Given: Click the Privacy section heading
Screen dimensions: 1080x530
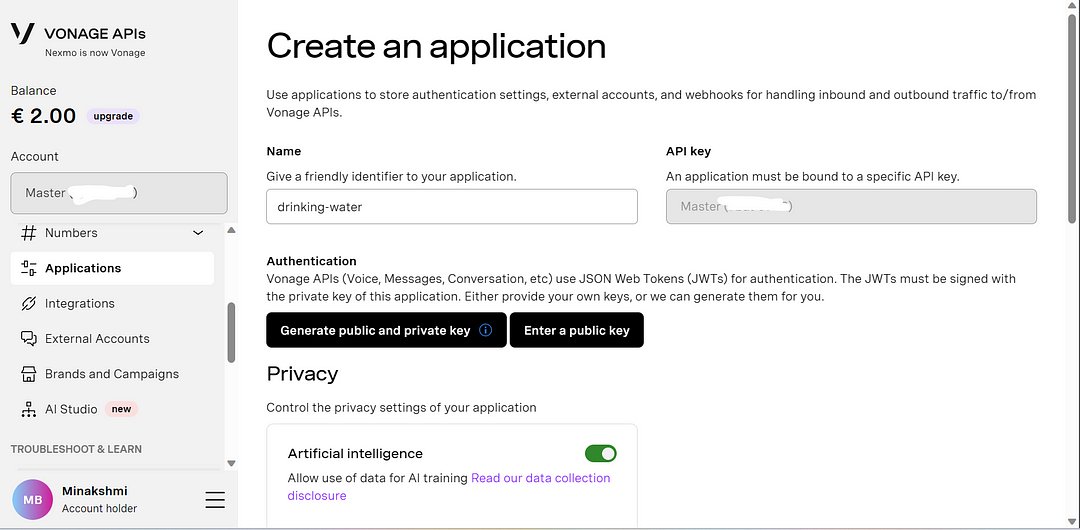Looking at the screenshot, I should click(302, 374).
